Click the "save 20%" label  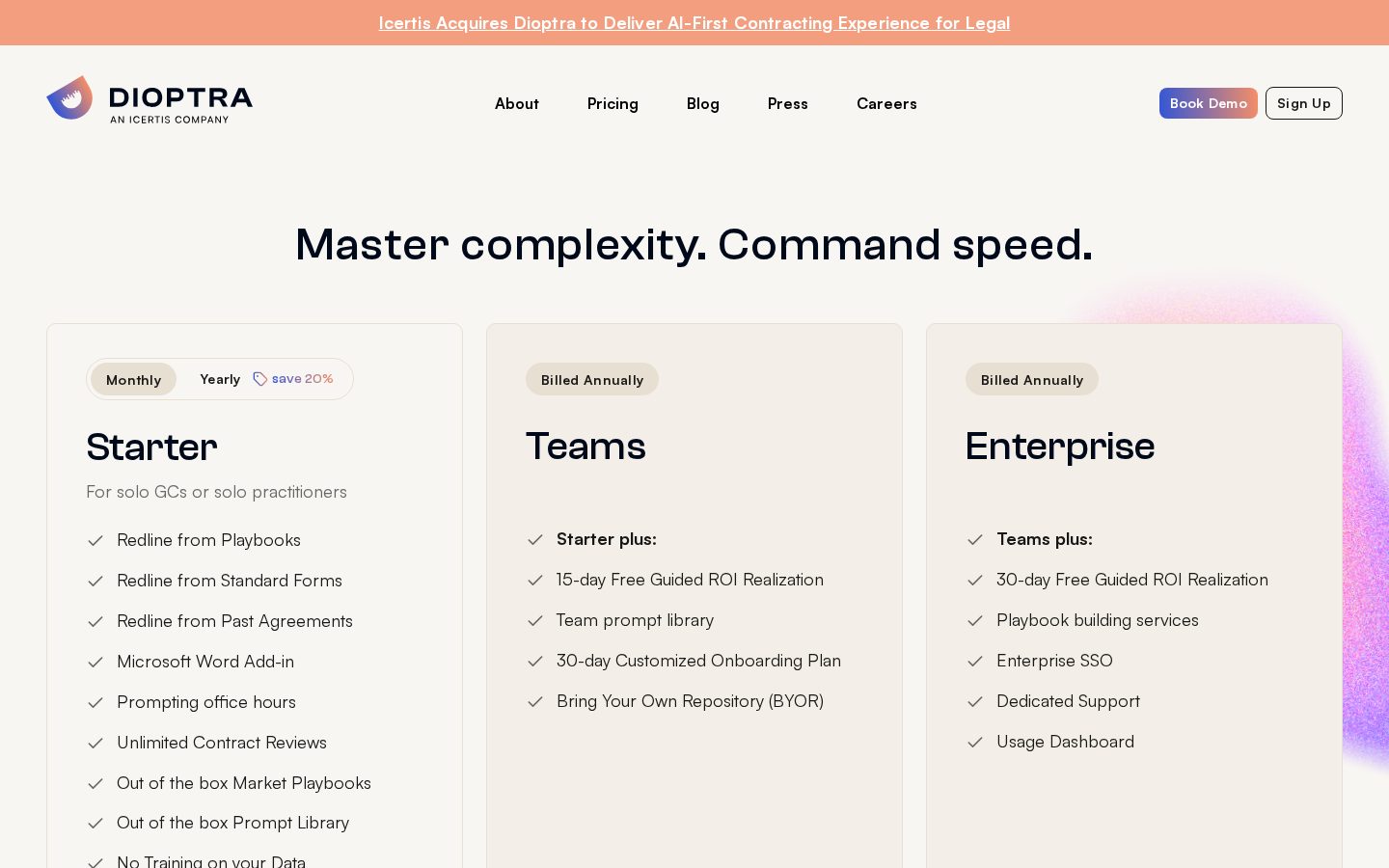click(x=303, y=379)
